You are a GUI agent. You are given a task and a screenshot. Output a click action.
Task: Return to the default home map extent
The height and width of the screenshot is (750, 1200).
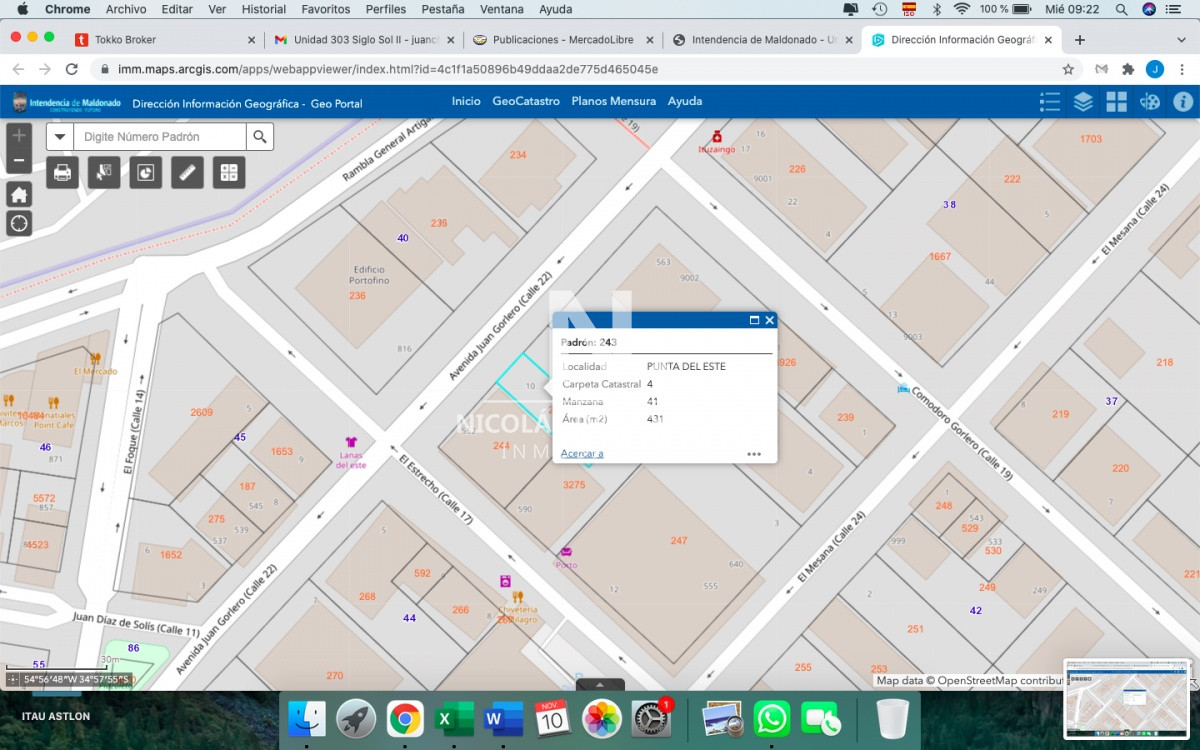click(19, 195)
